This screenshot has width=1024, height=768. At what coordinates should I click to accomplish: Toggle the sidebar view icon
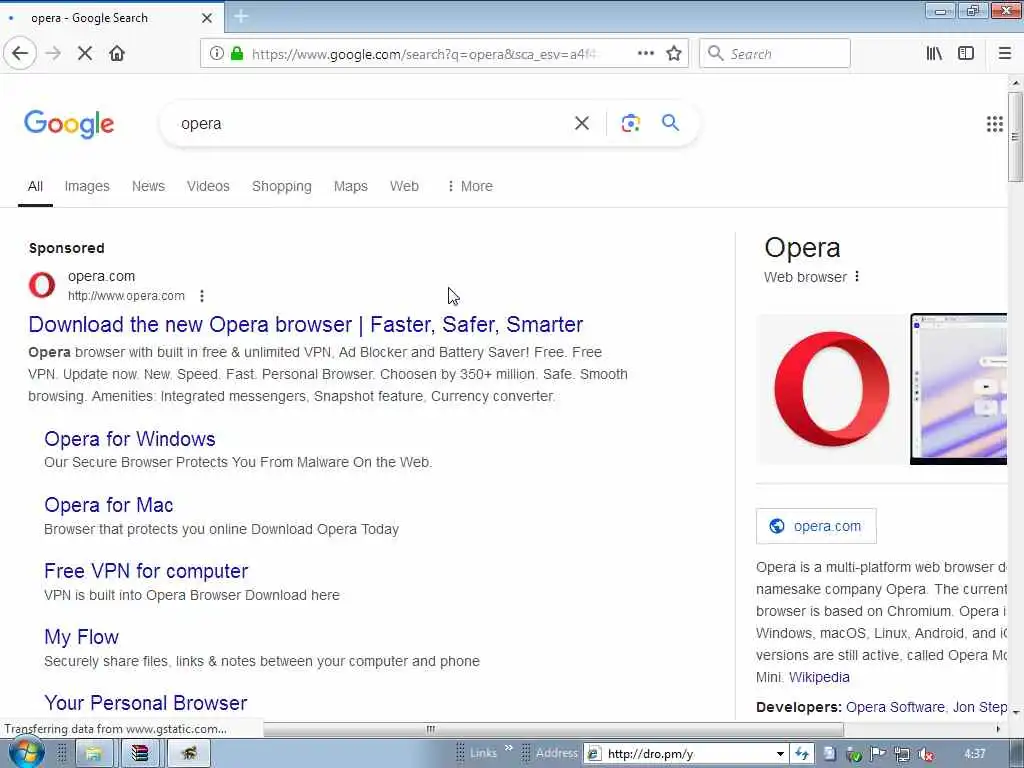[x=966, y=54]
